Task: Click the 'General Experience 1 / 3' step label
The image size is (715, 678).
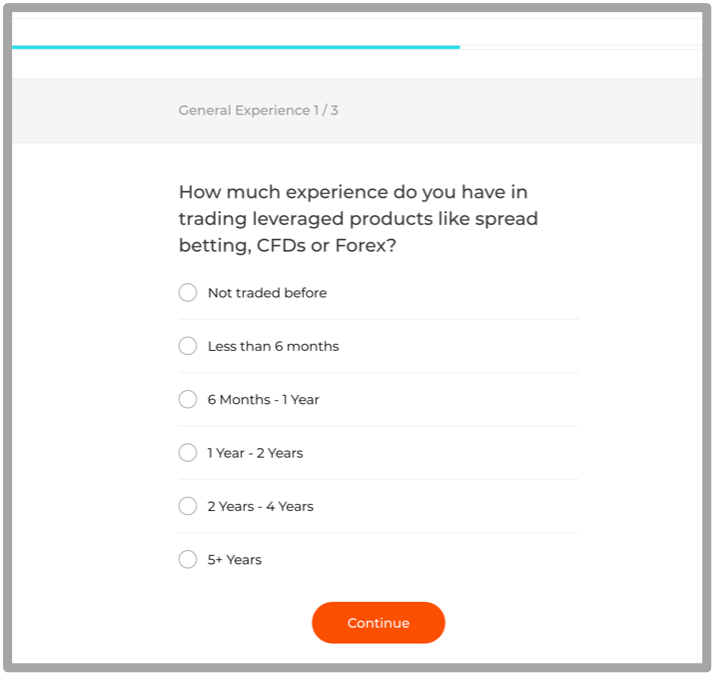Action: click(258, 110)
